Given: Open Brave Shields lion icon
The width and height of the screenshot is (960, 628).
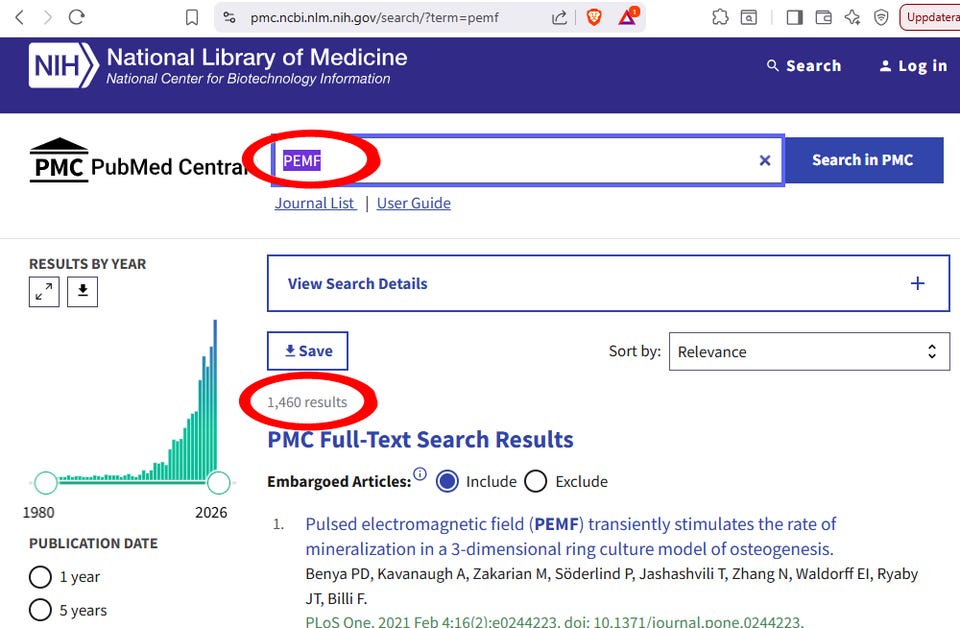Looking at the screenshot, I should [594, 17].
